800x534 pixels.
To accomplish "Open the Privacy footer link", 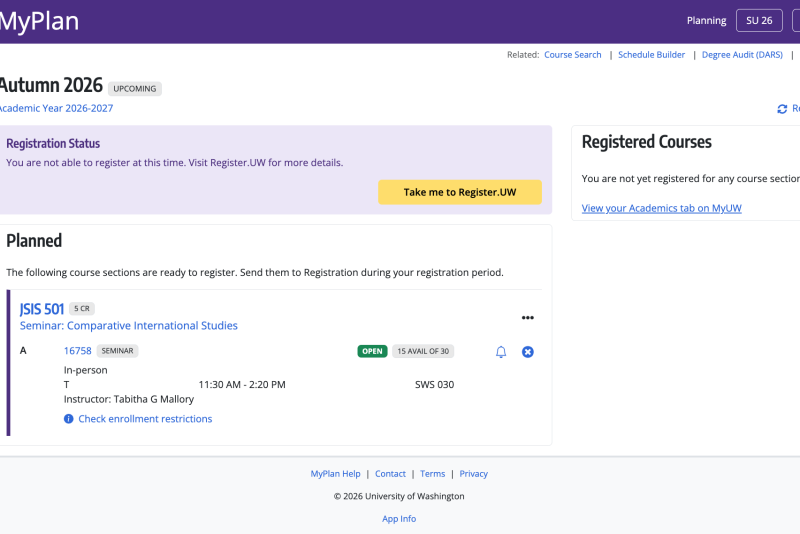I will click(x=473, y=474).
